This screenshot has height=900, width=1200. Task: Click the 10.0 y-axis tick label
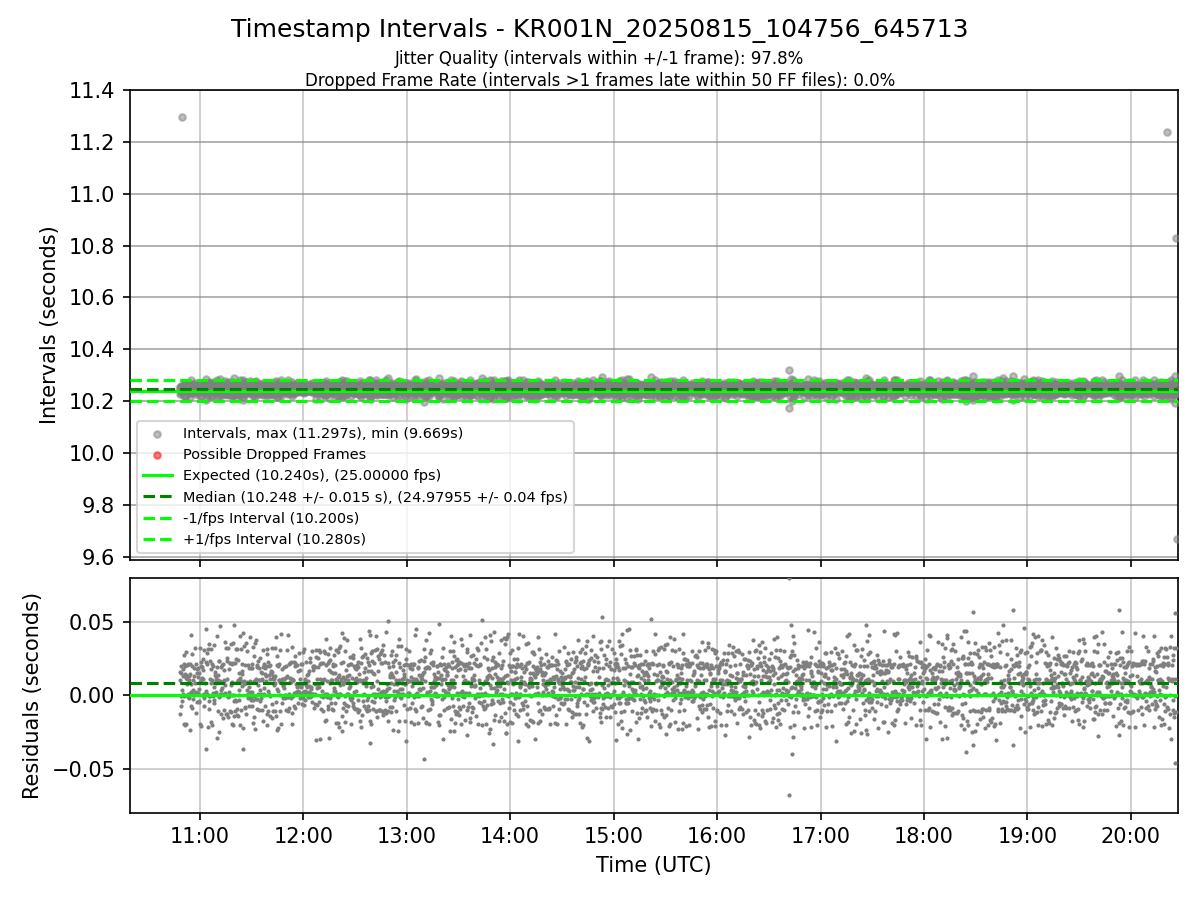point(93,454)
